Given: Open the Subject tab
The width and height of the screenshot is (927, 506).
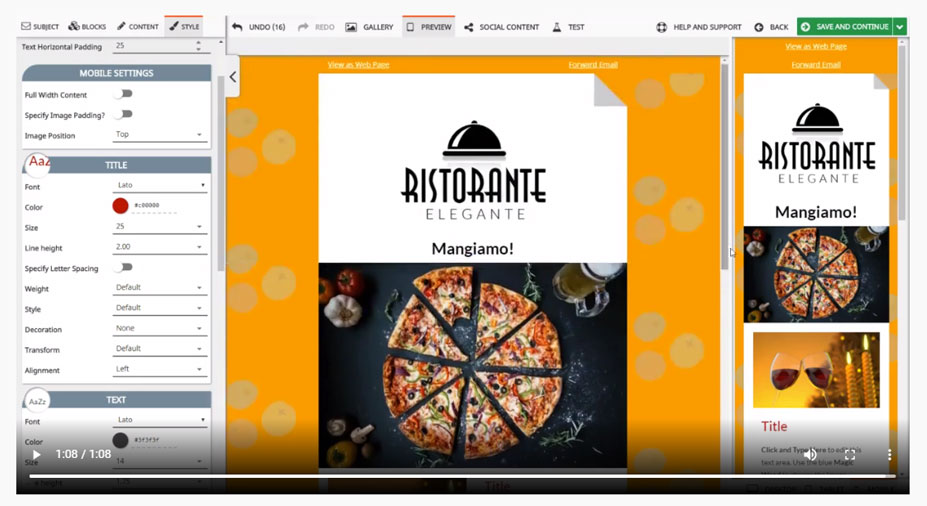Looking at the screenshot, I should click(x=40, y=27).
